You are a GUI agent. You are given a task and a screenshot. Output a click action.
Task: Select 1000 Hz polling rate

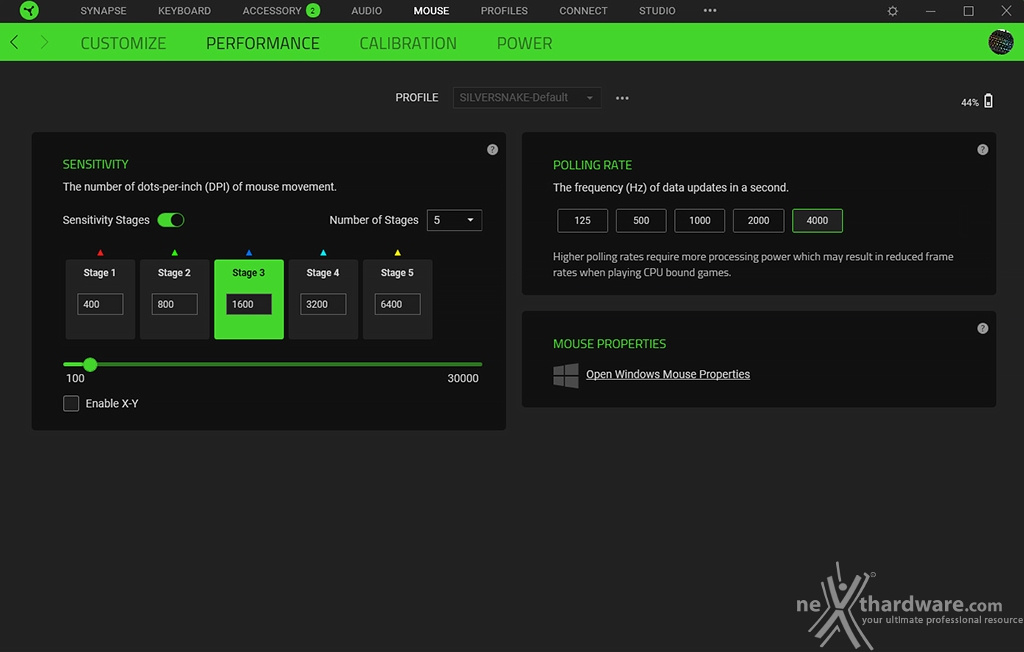click(699, 221)
